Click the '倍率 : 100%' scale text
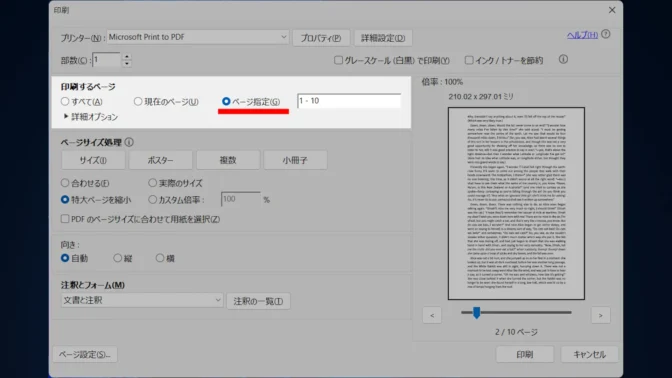Image resolution: width=672 pixels, height=378 pixels. (442, 82)
